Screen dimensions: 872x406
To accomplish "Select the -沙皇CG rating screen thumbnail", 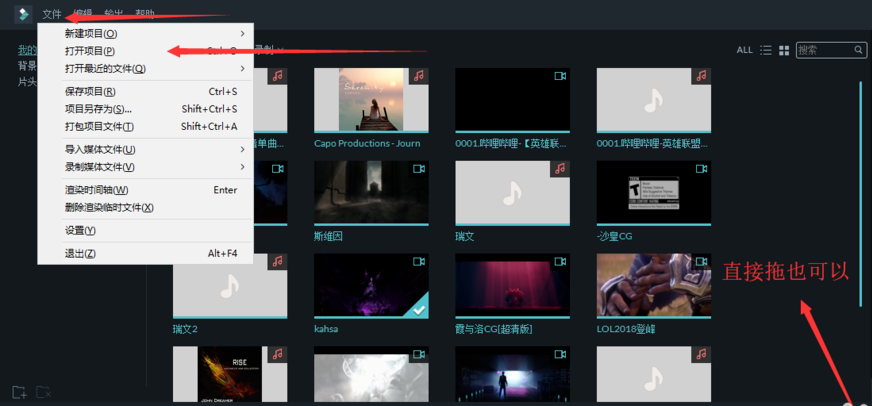I will tap(653, 192).
